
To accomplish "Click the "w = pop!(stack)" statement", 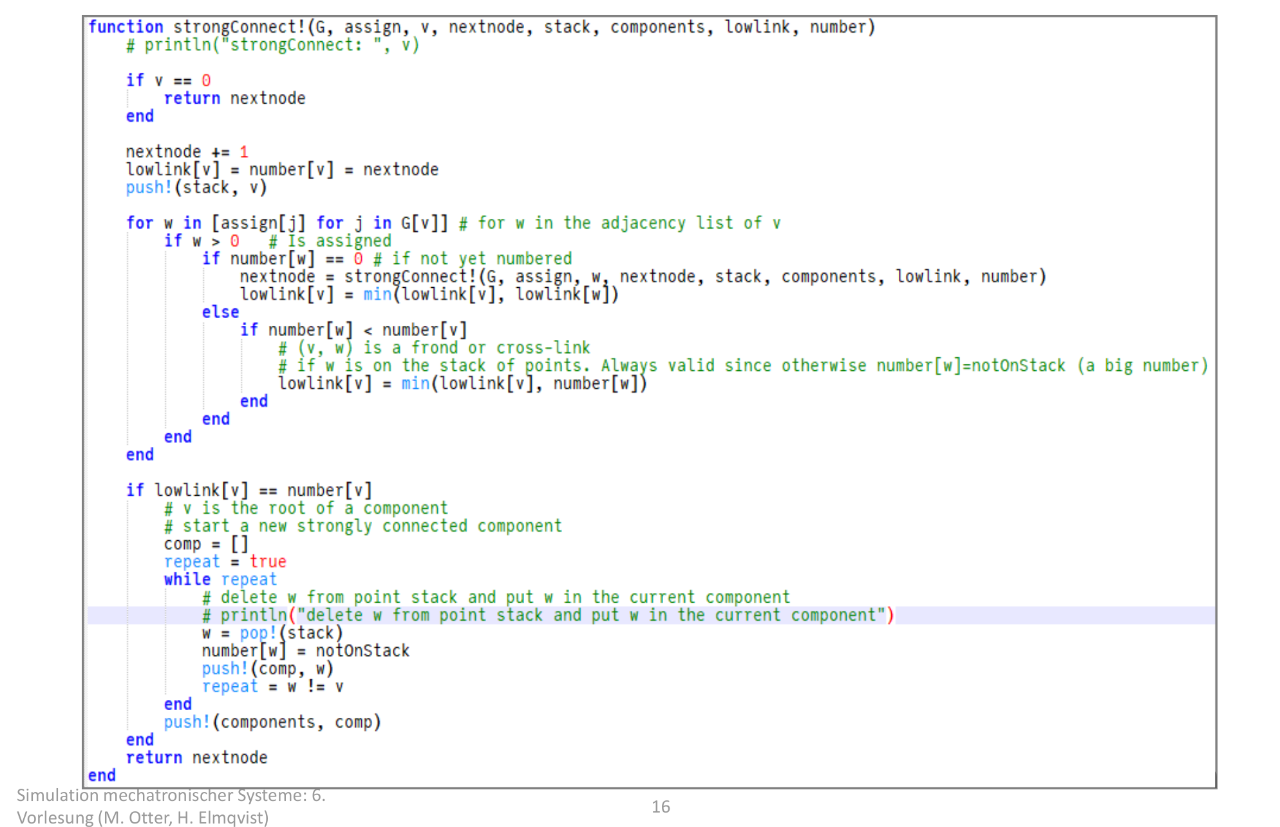I will pos(272,633).
